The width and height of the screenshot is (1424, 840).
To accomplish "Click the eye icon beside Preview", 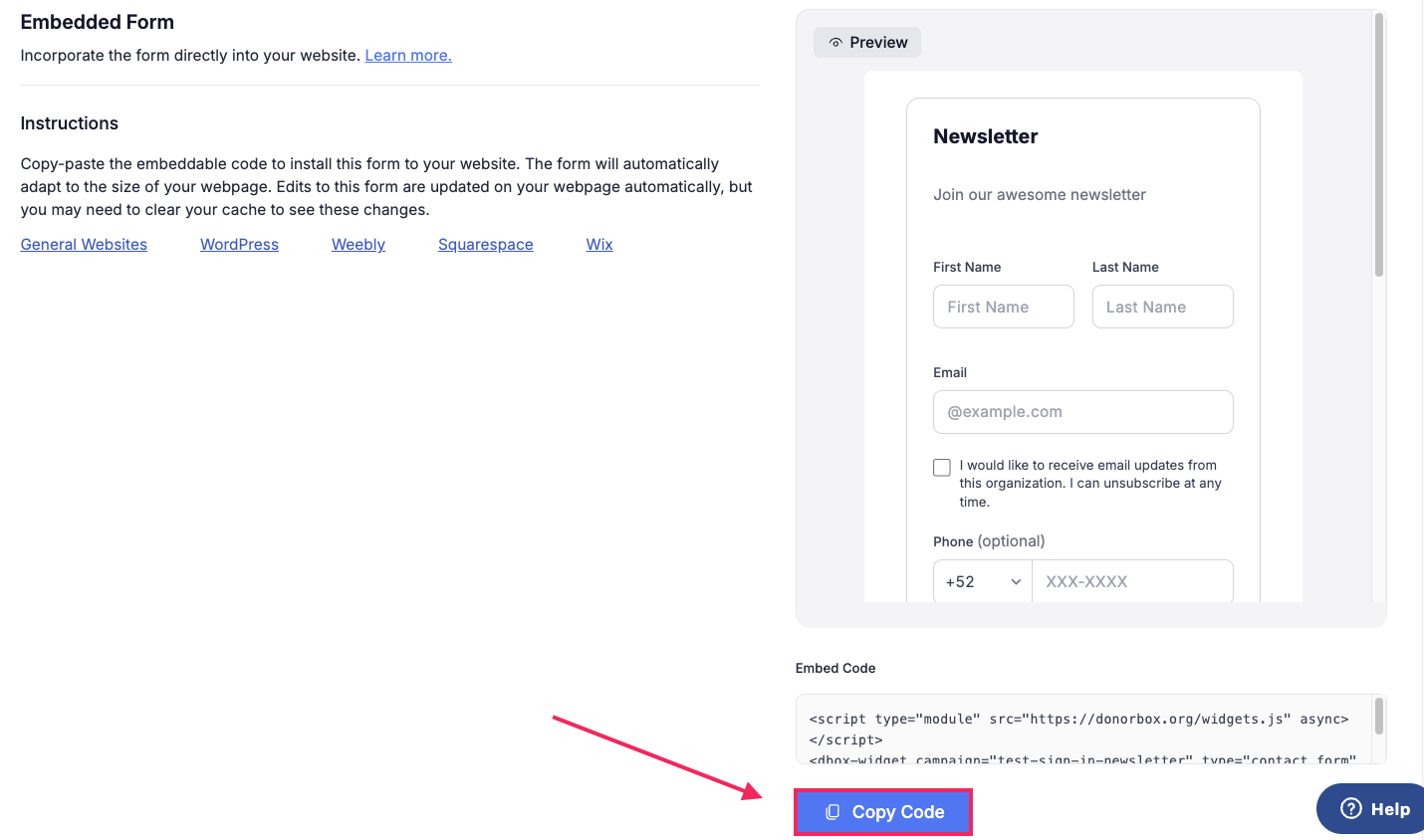I will pyautogui.click(x=835, y=43).
